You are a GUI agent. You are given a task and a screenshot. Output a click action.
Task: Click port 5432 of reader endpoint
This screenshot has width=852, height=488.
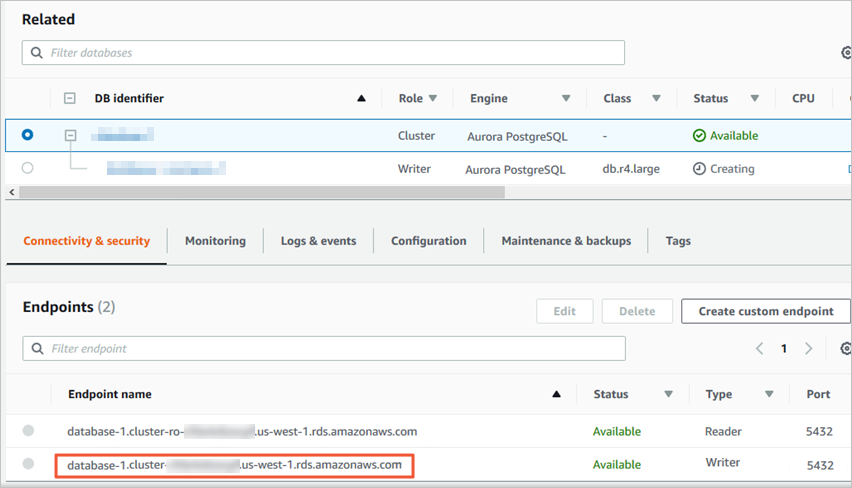click(819, 431)
